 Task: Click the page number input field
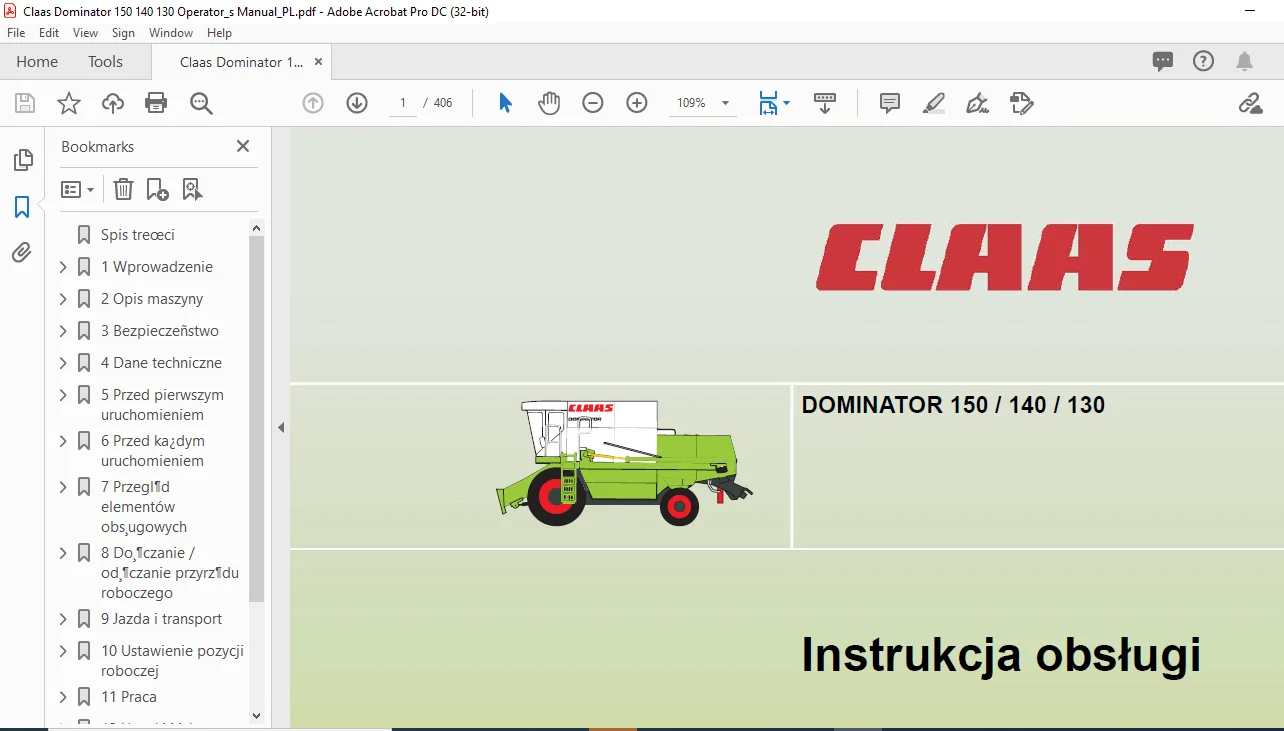403,103
